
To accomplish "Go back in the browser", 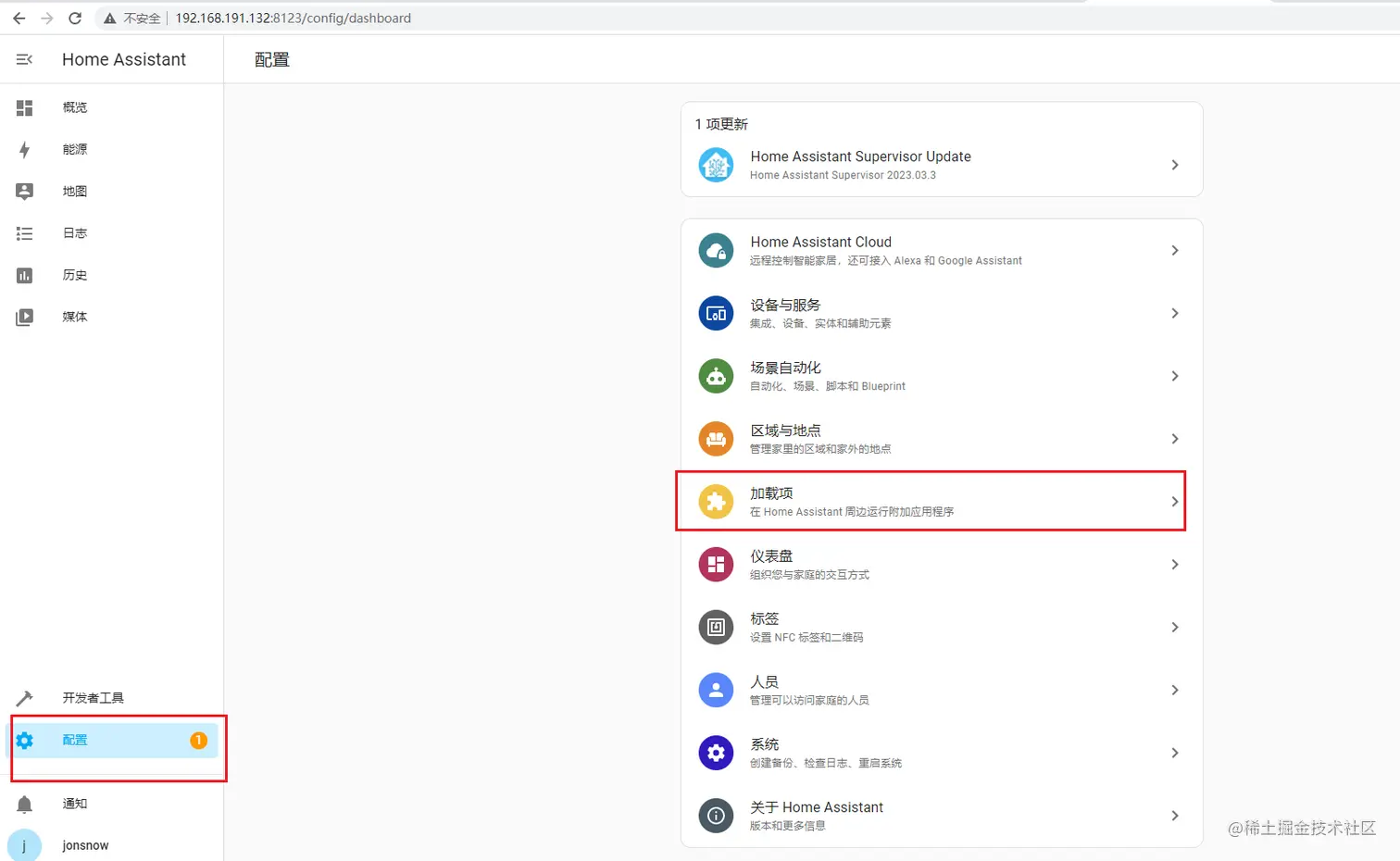I will pos(19,18).
